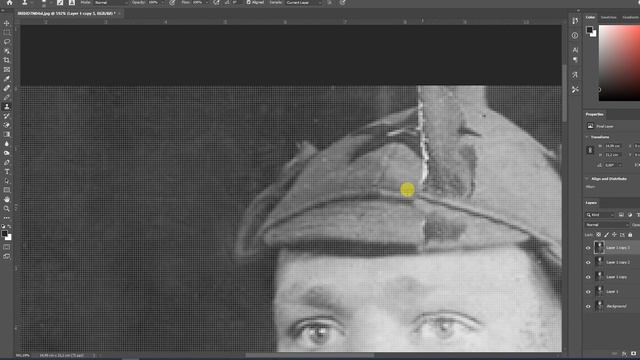Open the clone stamp Mode dropdown
The image size is (640, 360).
pyautogui.click(x=111, y=2)
